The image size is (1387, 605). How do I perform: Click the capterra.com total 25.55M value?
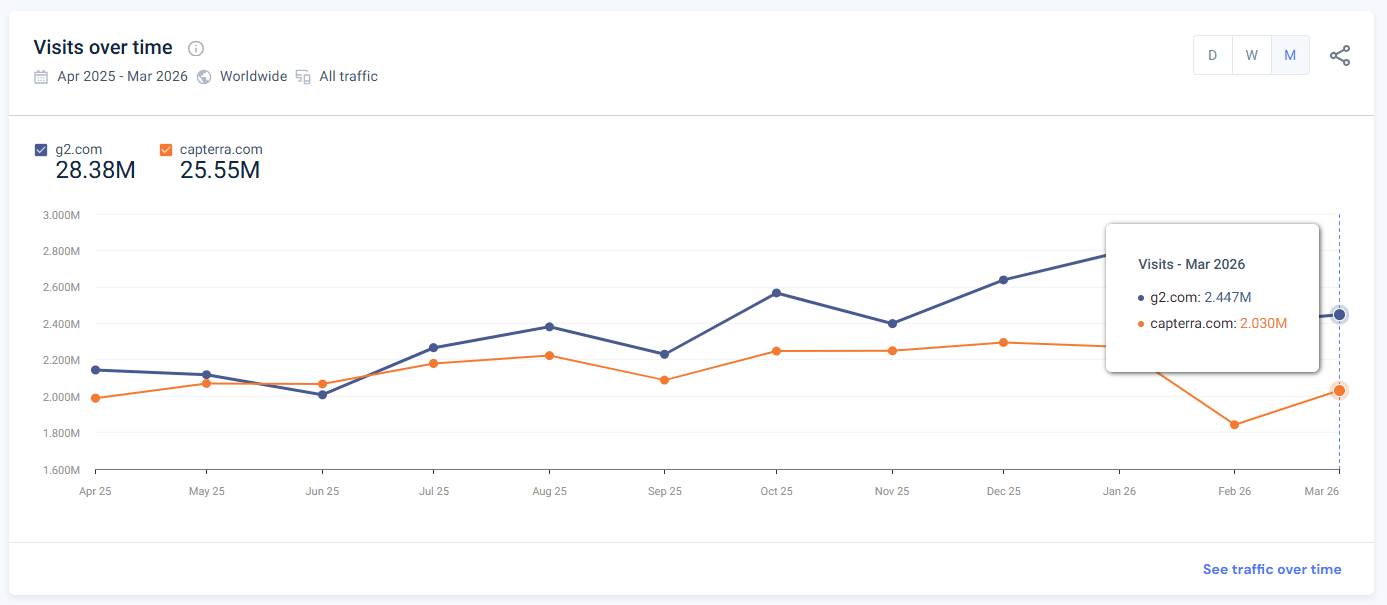tap(220, 170)
